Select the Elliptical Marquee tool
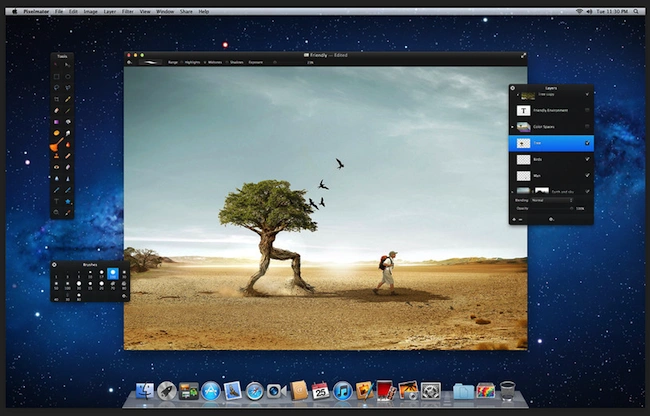This screenshot has width=650, height=416. click(68, 76)
